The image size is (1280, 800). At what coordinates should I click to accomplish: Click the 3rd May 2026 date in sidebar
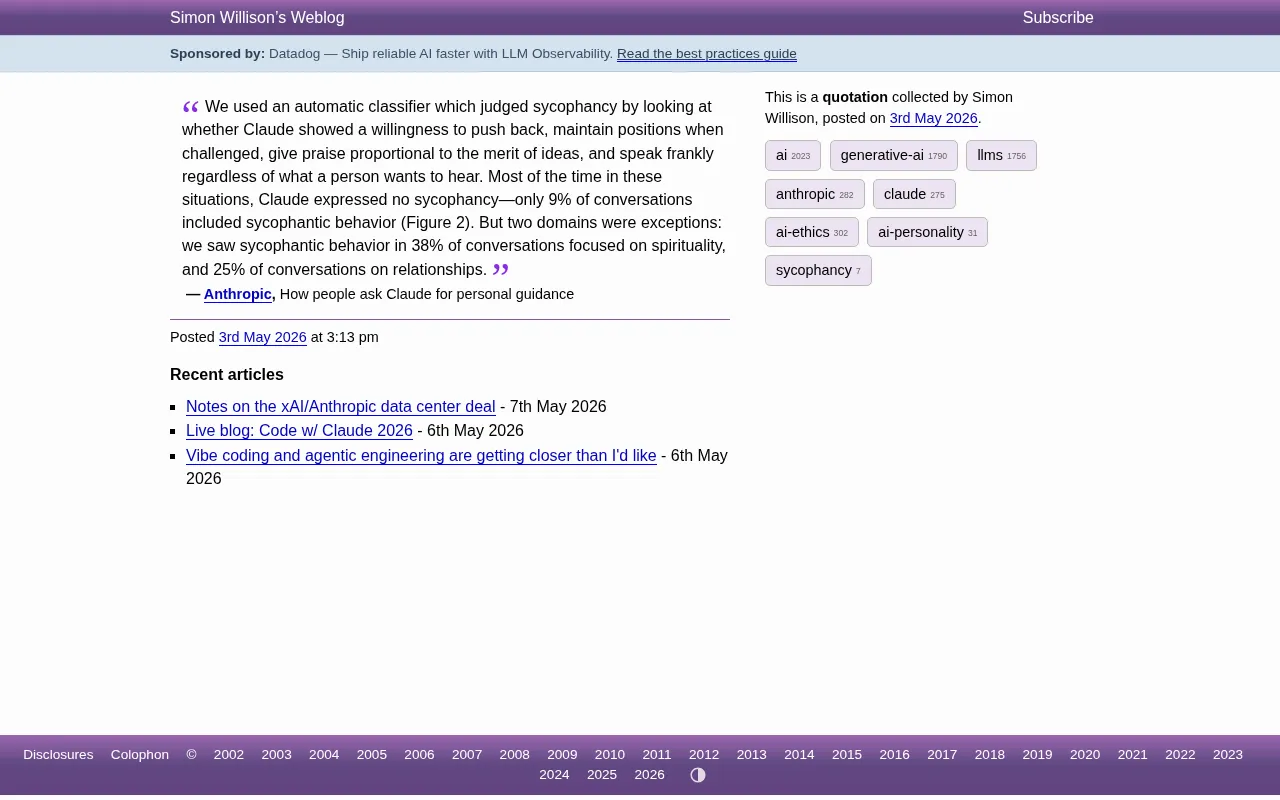pos(934,118)
